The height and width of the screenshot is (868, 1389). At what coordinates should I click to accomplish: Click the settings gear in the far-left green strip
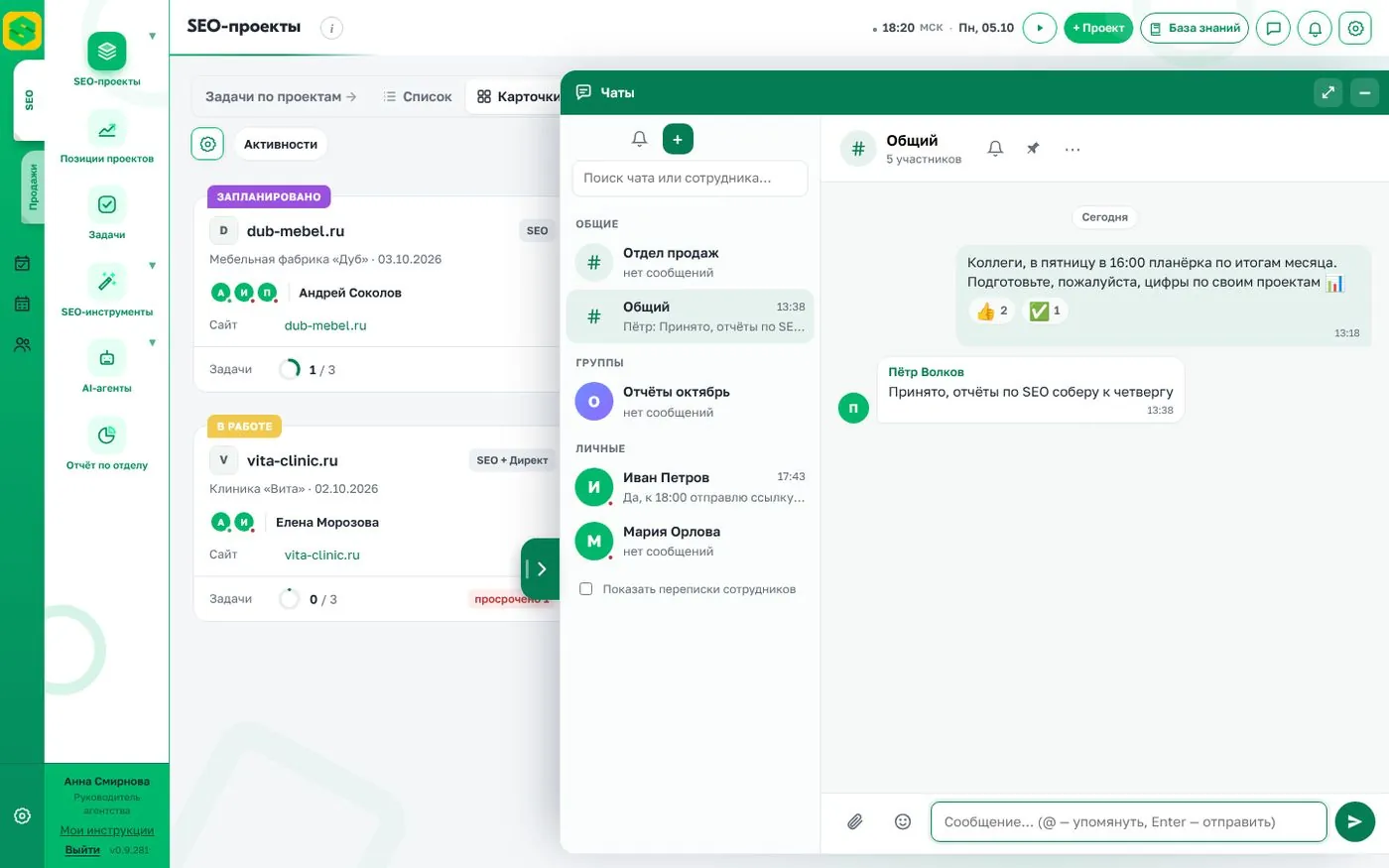tap(22, 815)
